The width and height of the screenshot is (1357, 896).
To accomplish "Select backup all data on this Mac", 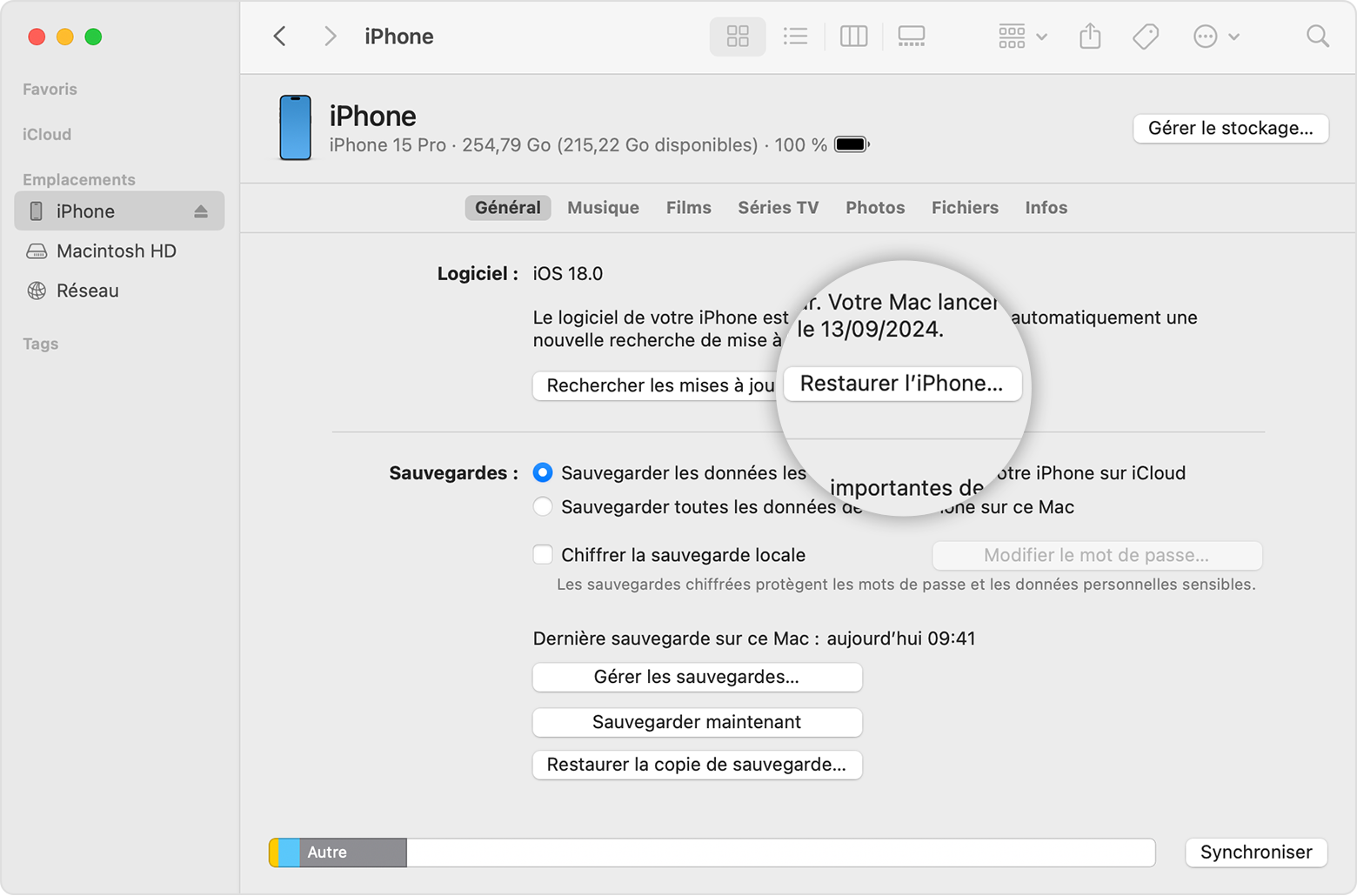I will (x=543, y=507).
